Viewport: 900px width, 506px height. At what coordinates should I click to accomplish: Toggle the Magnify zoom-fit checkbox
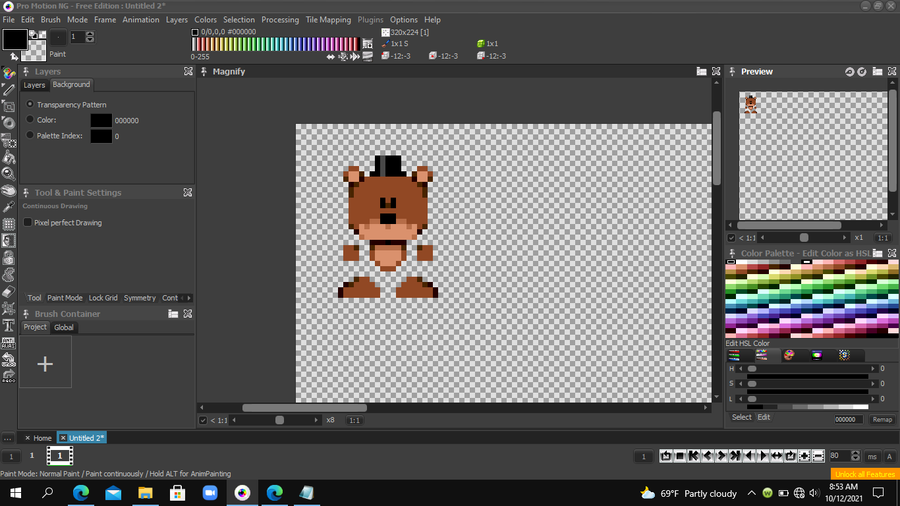point(203,421)
